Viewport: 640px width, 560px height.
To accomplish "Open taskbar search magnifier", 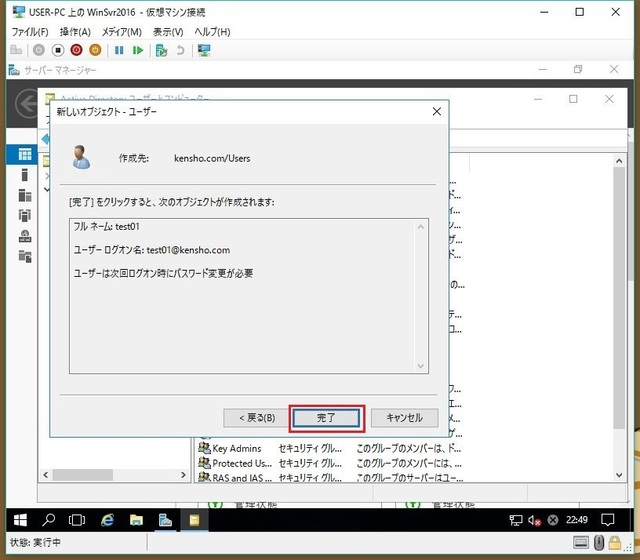I will 48,520.
